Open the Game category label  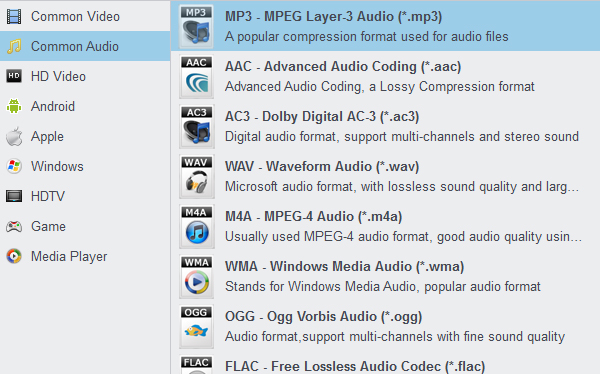(x=48, y=226)
